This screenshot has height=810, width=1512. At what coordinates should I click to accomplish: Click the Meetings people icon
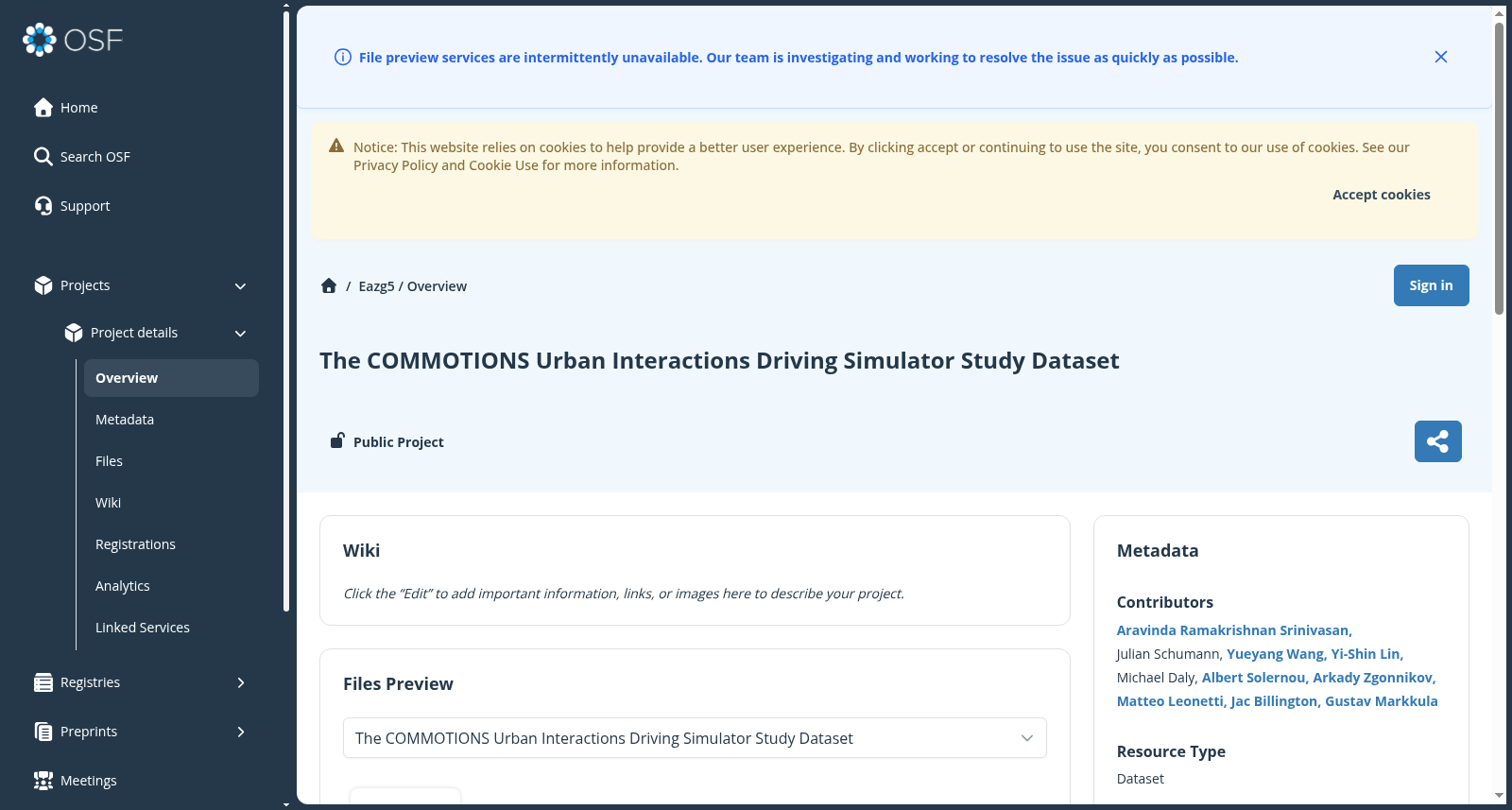[43, 781]
